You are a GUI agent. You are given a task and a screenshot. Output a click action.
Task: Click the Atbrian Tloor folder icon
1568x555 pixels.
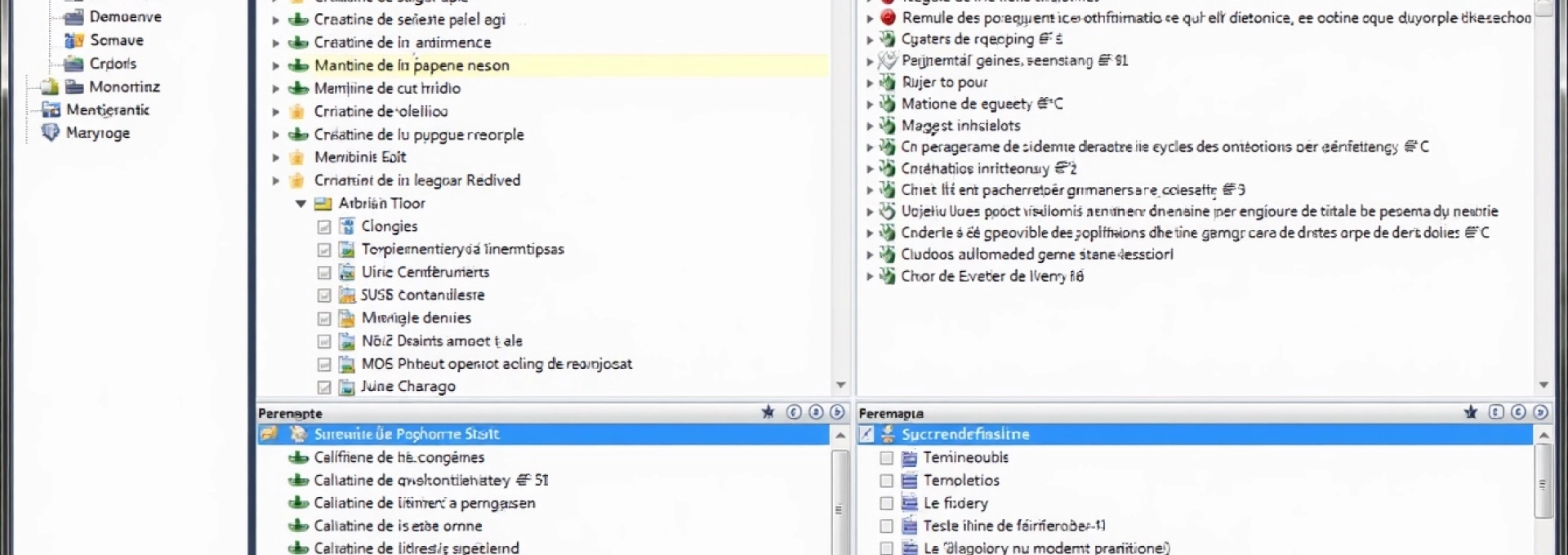coord(323,203)
